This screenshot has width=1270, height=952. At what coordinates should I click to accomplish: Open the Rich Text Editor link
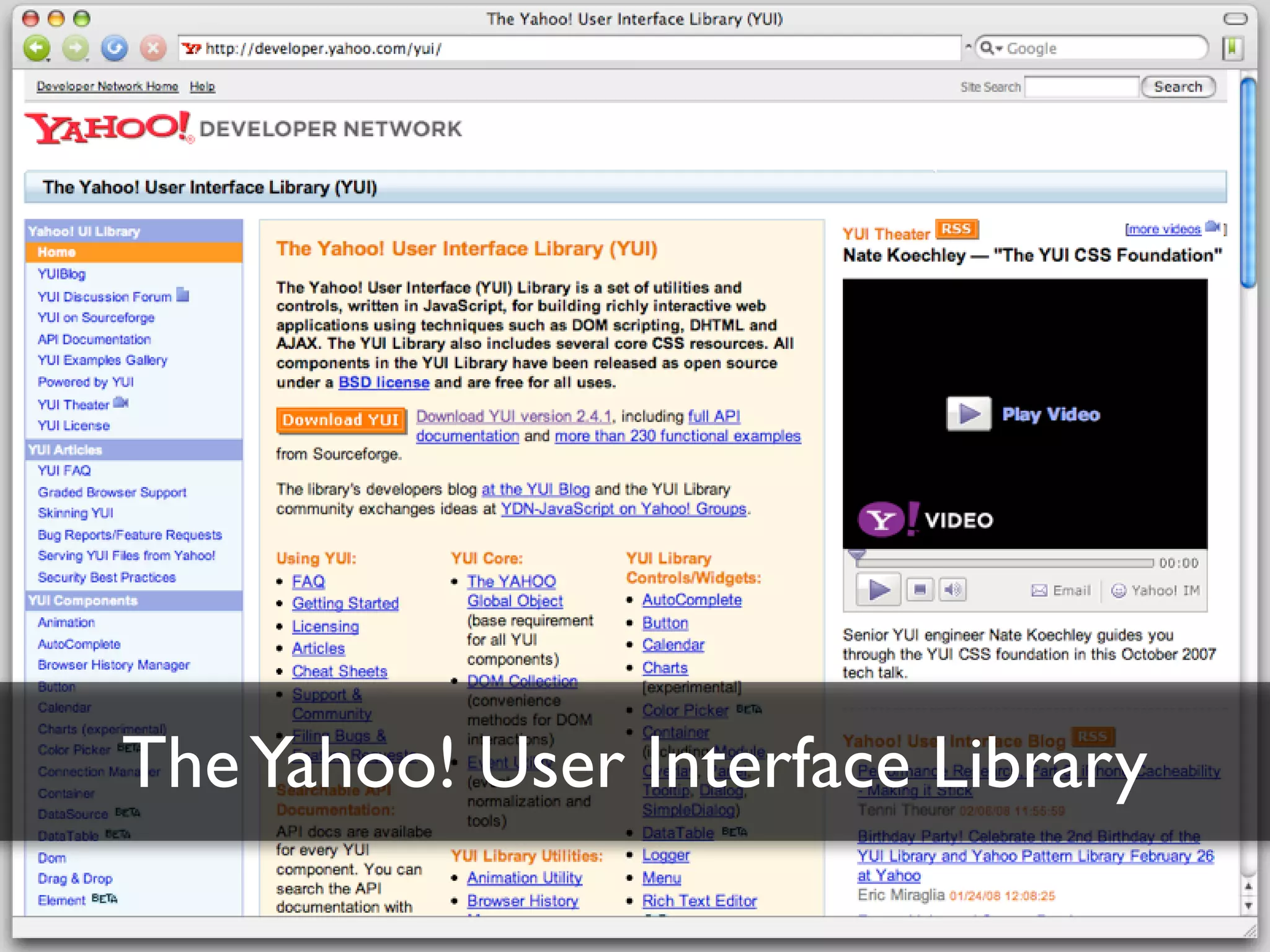[x=699, y=901]
